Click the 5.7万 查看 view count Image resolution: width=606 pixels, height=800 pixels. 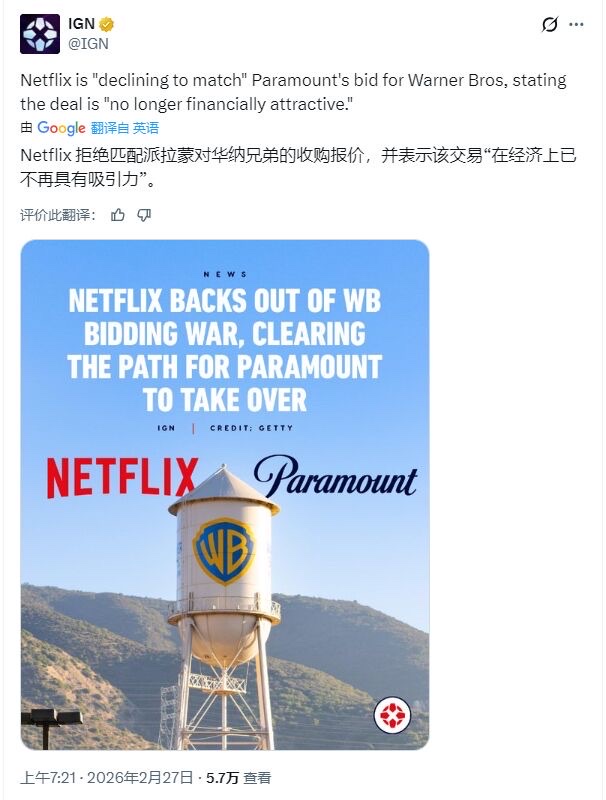tap(238, 778)
